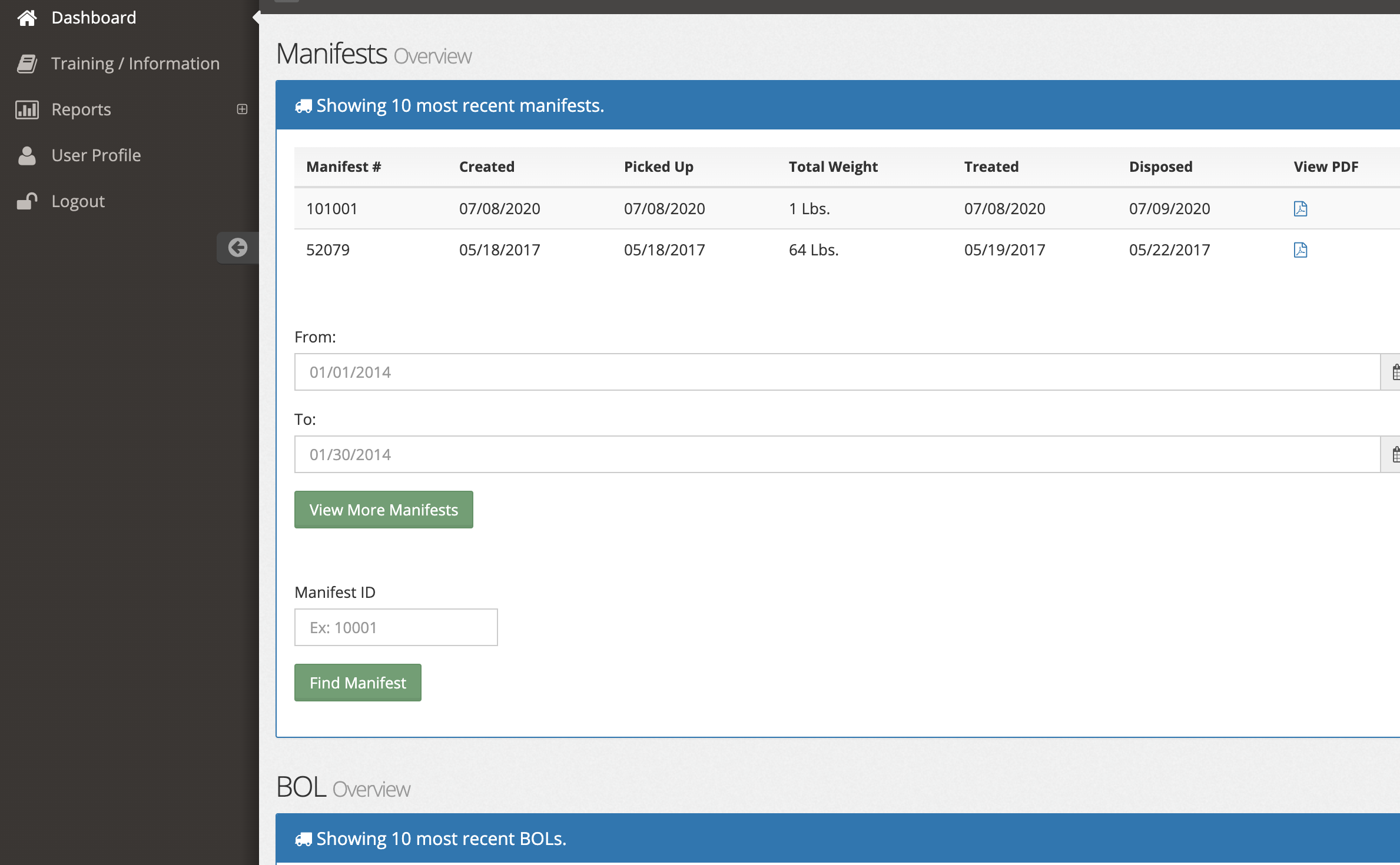Click the BOL Overview heading
Viewport: 1400px width, 865px height.
[343, 787]
